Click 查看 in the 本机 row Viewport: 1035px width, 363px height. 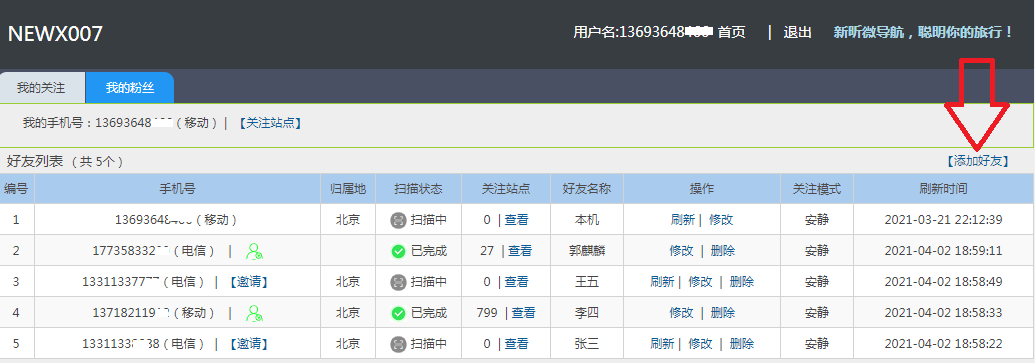coord(517,220)
